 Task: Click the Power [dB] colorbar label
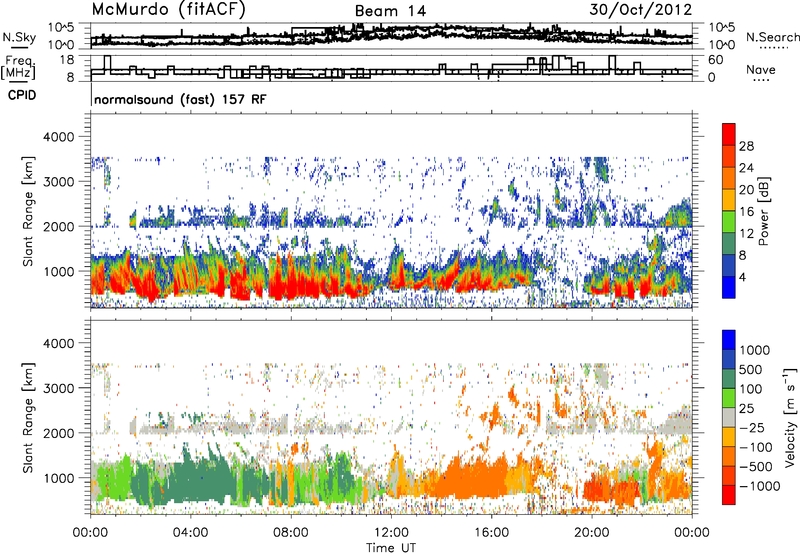(x=763, y=211)
